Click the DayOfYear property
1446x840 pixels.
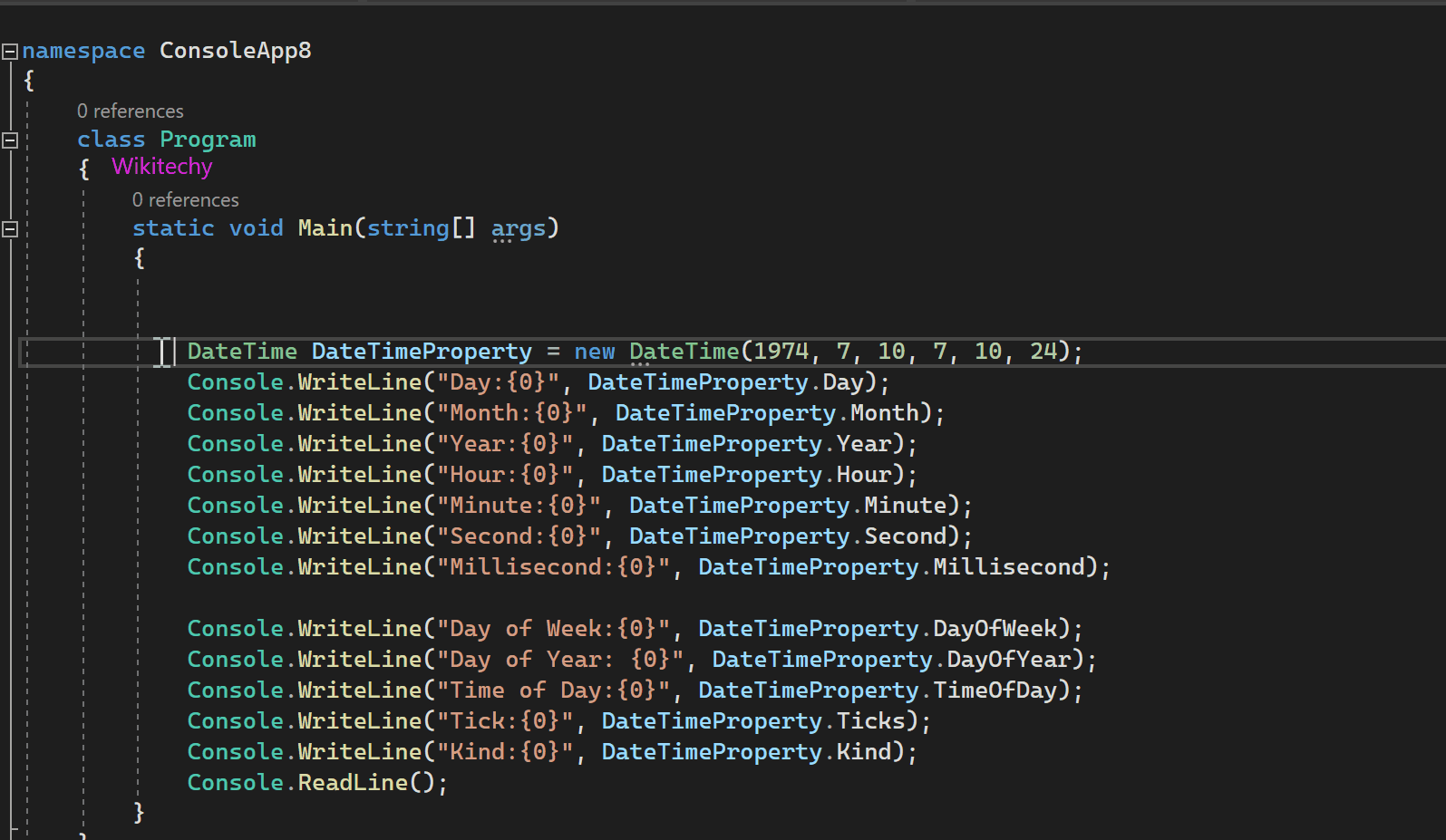tap(1008, 660)
